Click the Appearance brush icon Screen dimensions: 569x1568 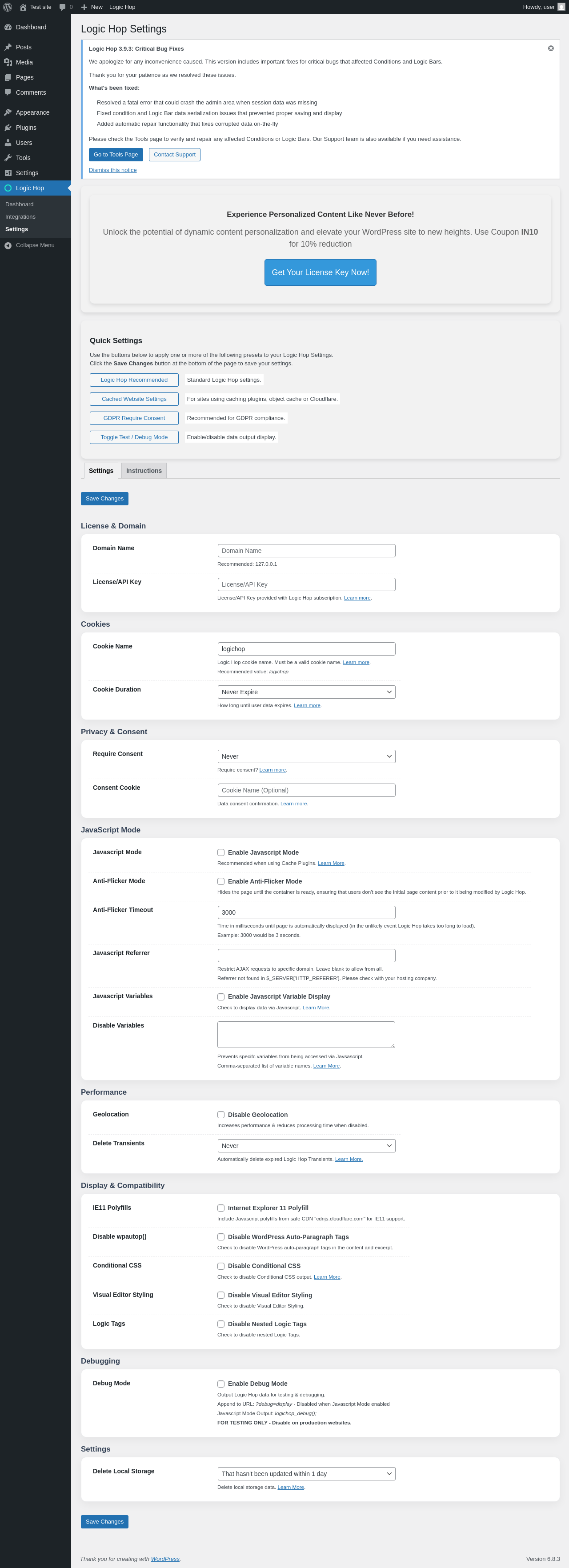coord(8,112)
